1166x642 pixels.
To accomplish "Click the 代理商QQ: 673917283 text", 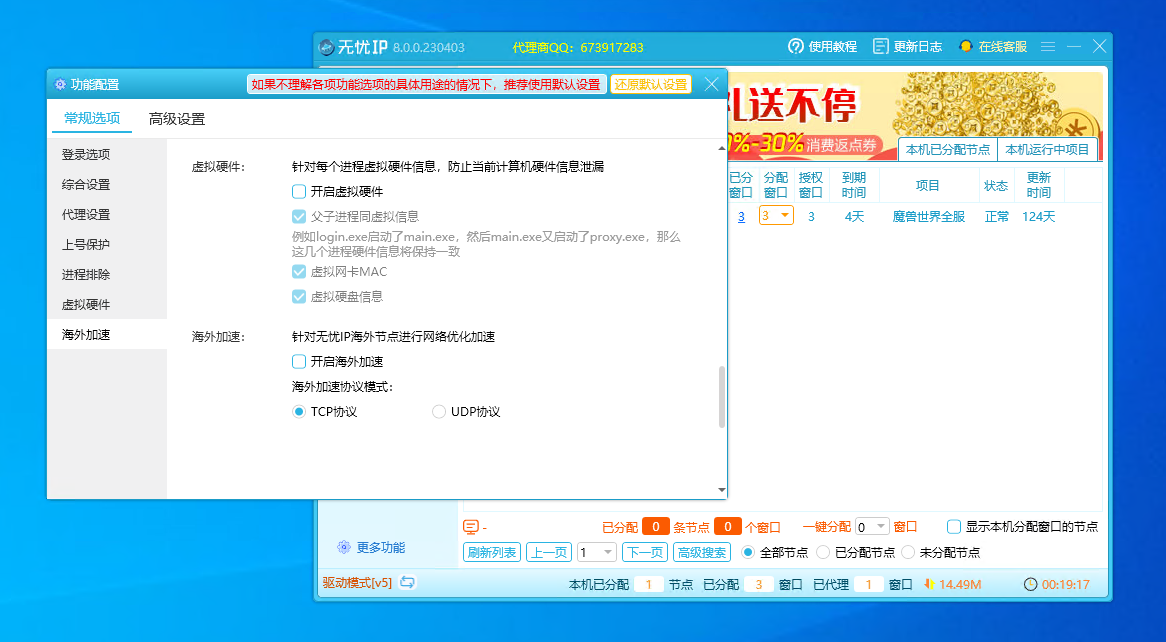I will pos(578,48).
